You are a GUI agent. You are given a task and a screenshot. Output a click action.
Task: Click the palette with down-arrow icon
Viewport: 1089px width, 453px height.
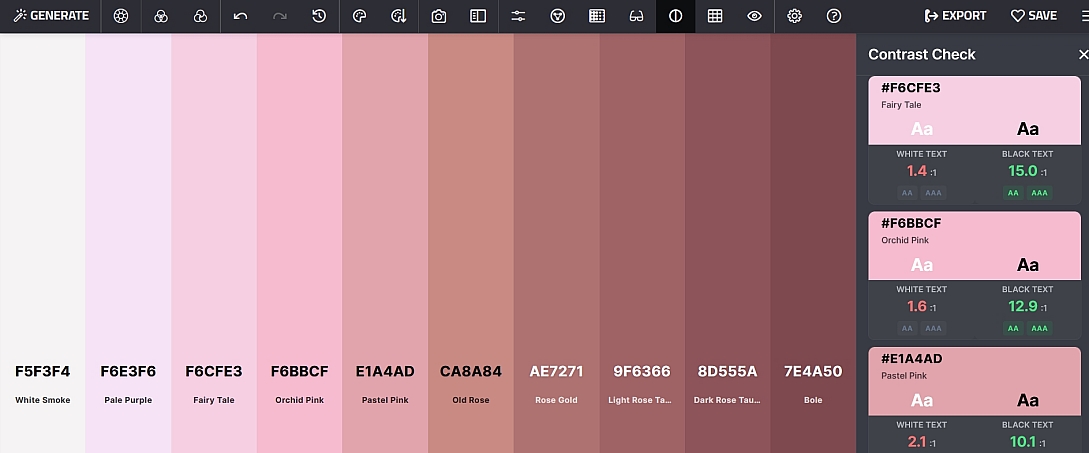point(399,16)
